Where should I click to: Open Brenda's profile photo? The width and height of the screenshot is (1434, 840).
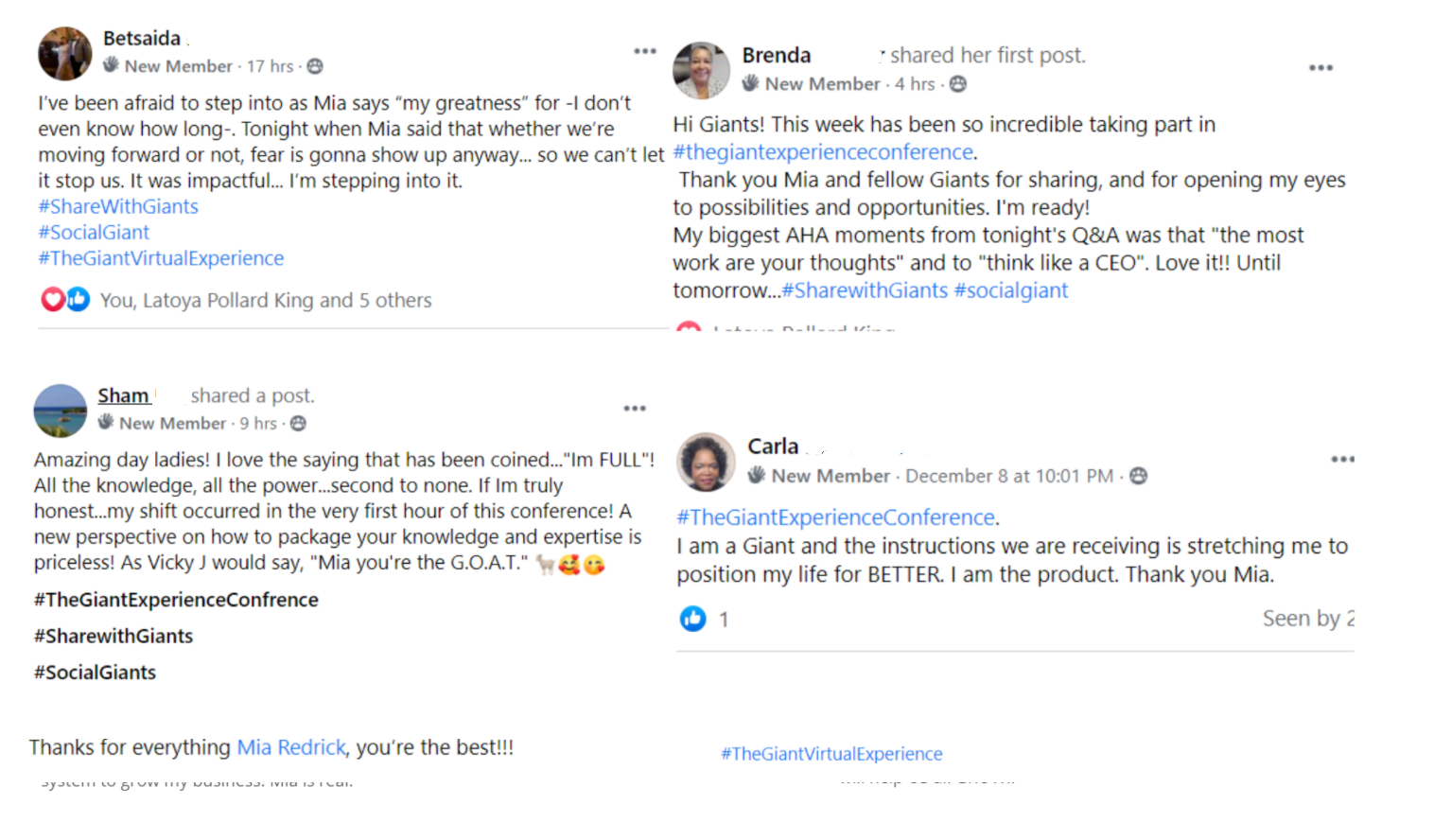coord(701,70)
